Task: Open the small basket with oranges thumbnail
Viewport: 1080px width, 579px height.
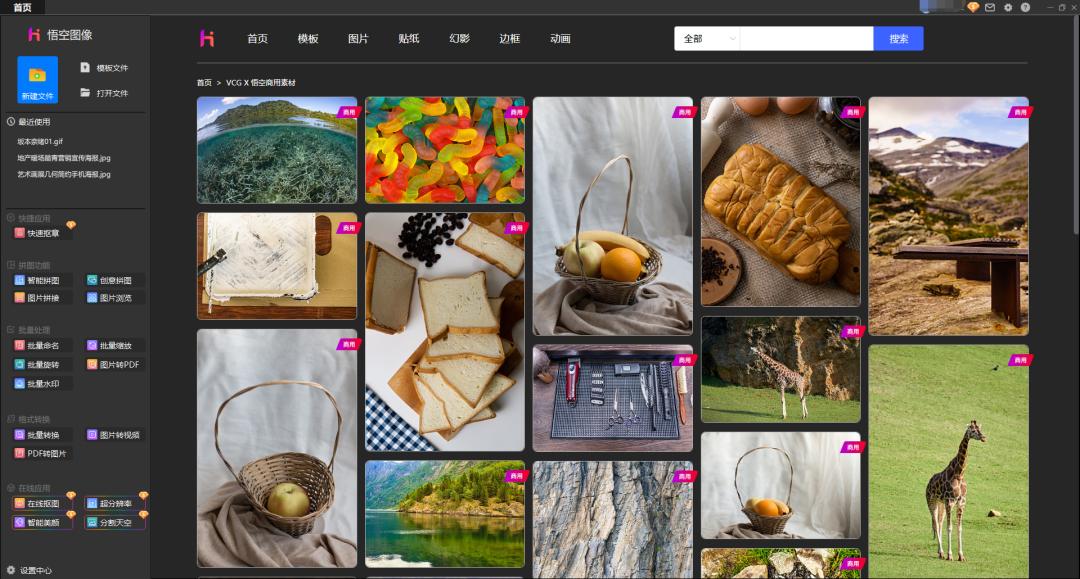Action: [x=780, y=485]
